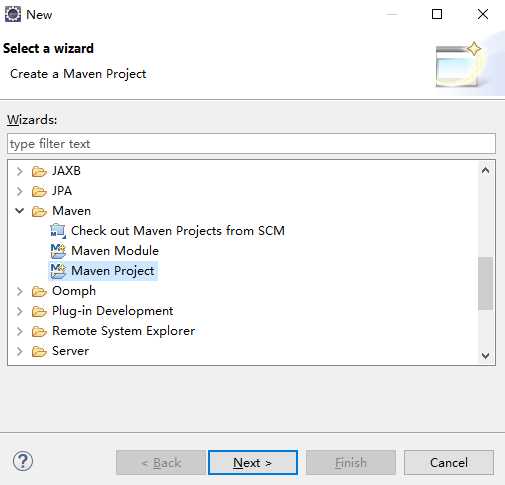Click the wizard list scrollbar thumb
Viewport: 505px width, 485px height.
485,283
